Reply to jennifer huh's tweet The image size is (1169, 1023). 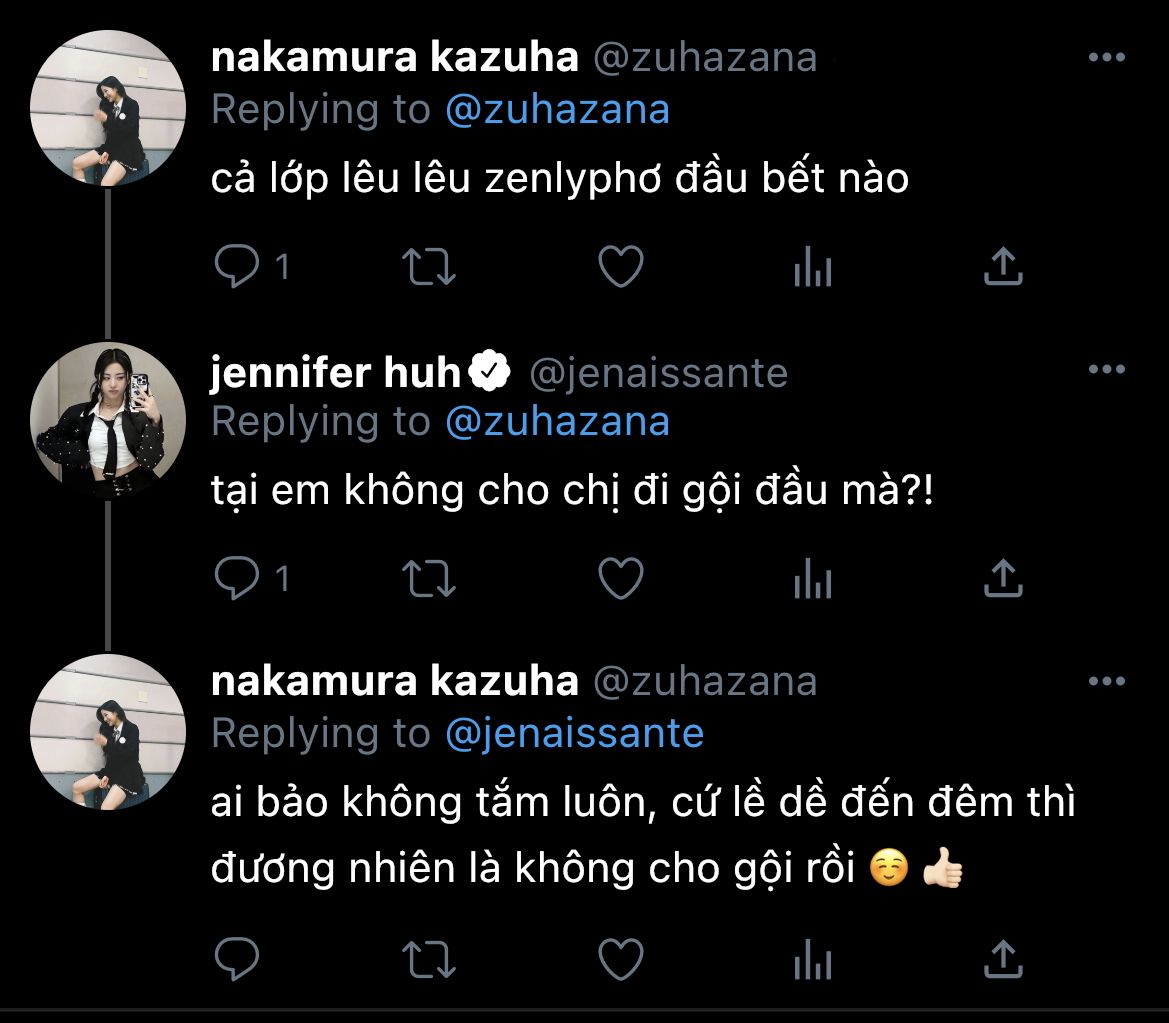click(x=238, y=578)
